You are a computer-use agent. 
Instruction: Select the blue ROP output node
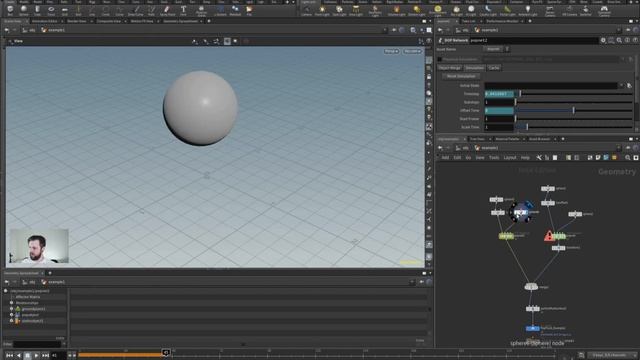point(532,328)
